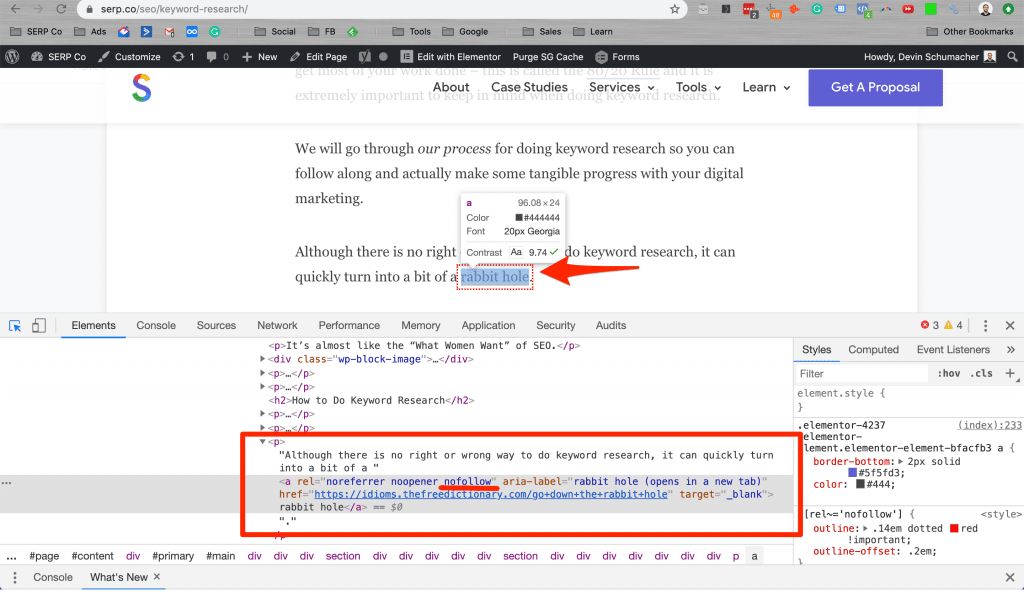Click the address bar URL field
1024x604 pixels.
click(x=382, y=9)
